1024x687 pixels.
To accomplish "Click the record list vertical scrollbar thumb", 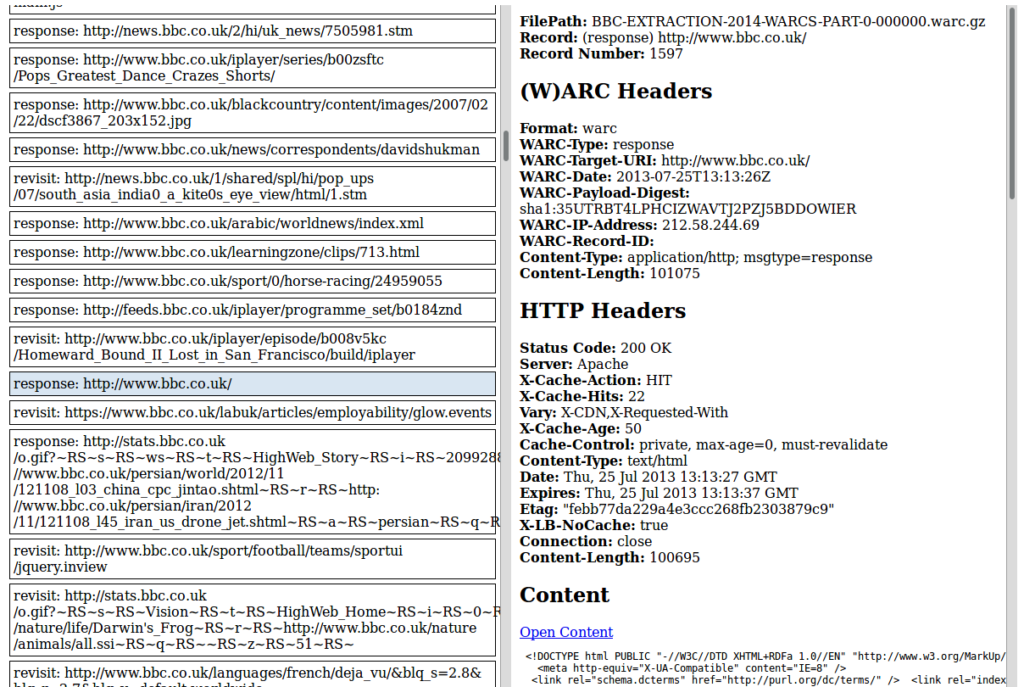I will tap(505, 146).
